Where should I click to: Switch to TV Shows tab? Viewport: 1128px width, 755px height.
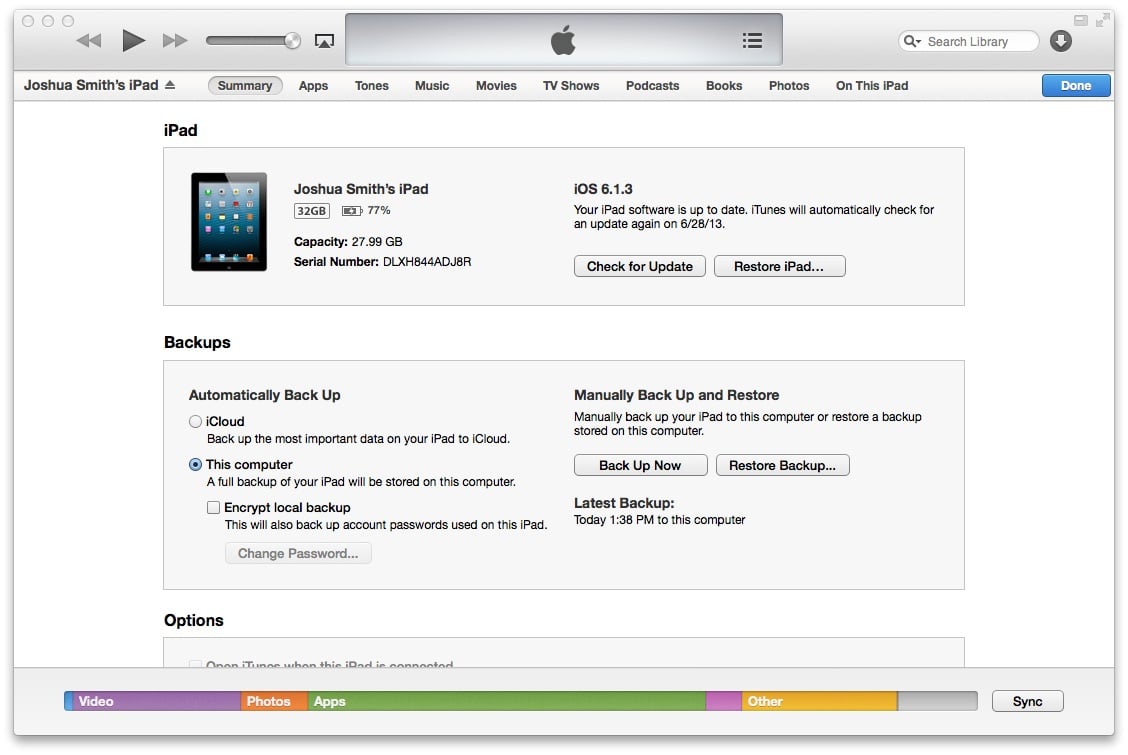pos(571,86)
